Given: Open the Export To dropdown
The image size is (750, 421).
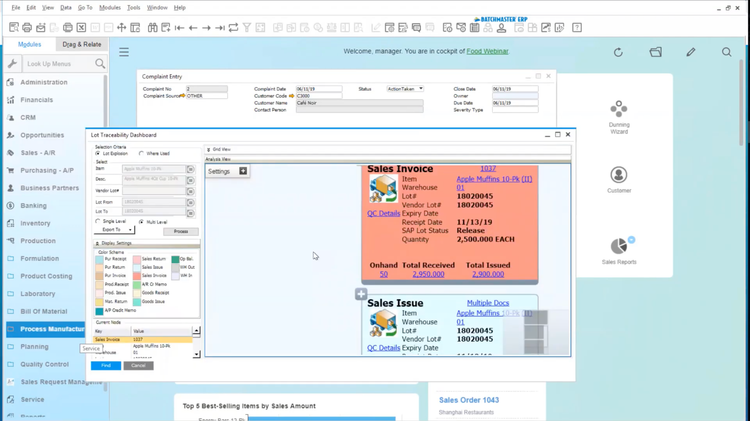Looking at the screenshot, I should coord(115,230).
